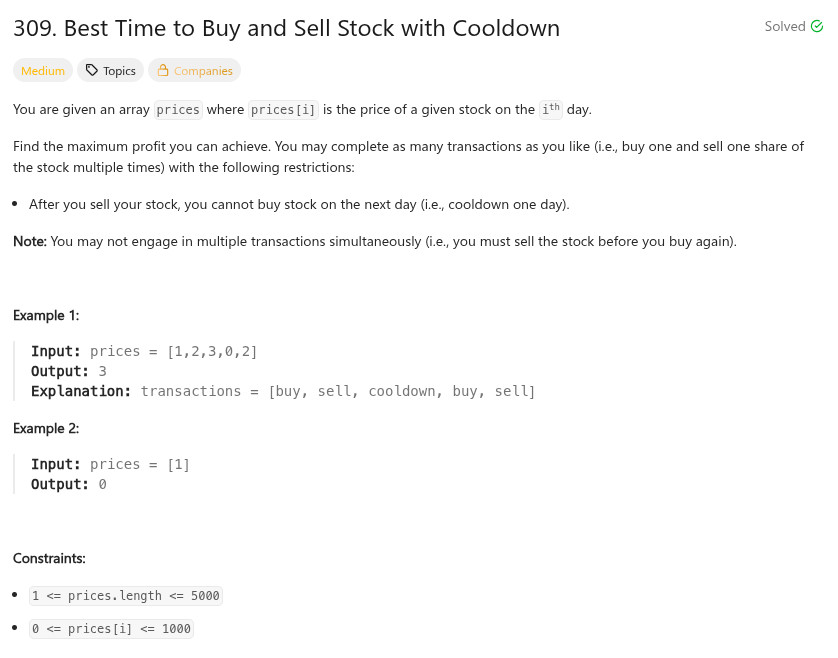Click the Solved status label

[784, 27]
